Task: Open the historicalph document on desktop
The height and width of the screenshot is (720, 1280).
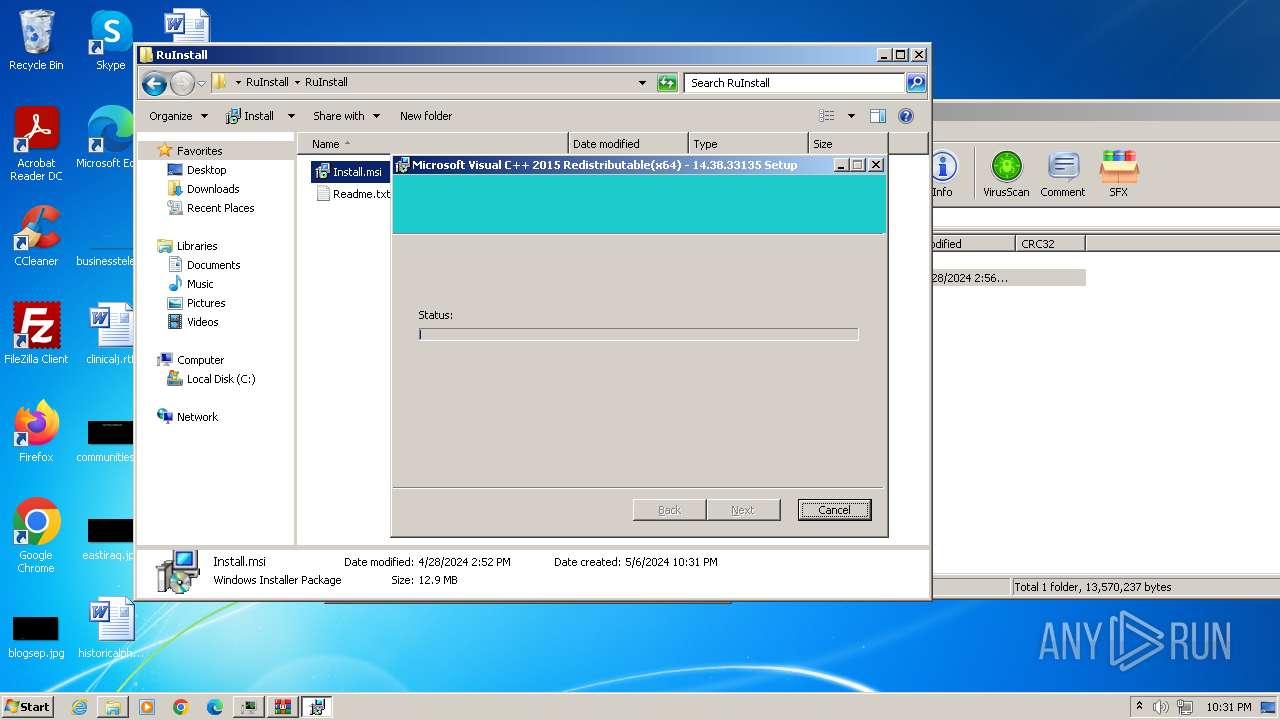Action: tap(110, 628)
